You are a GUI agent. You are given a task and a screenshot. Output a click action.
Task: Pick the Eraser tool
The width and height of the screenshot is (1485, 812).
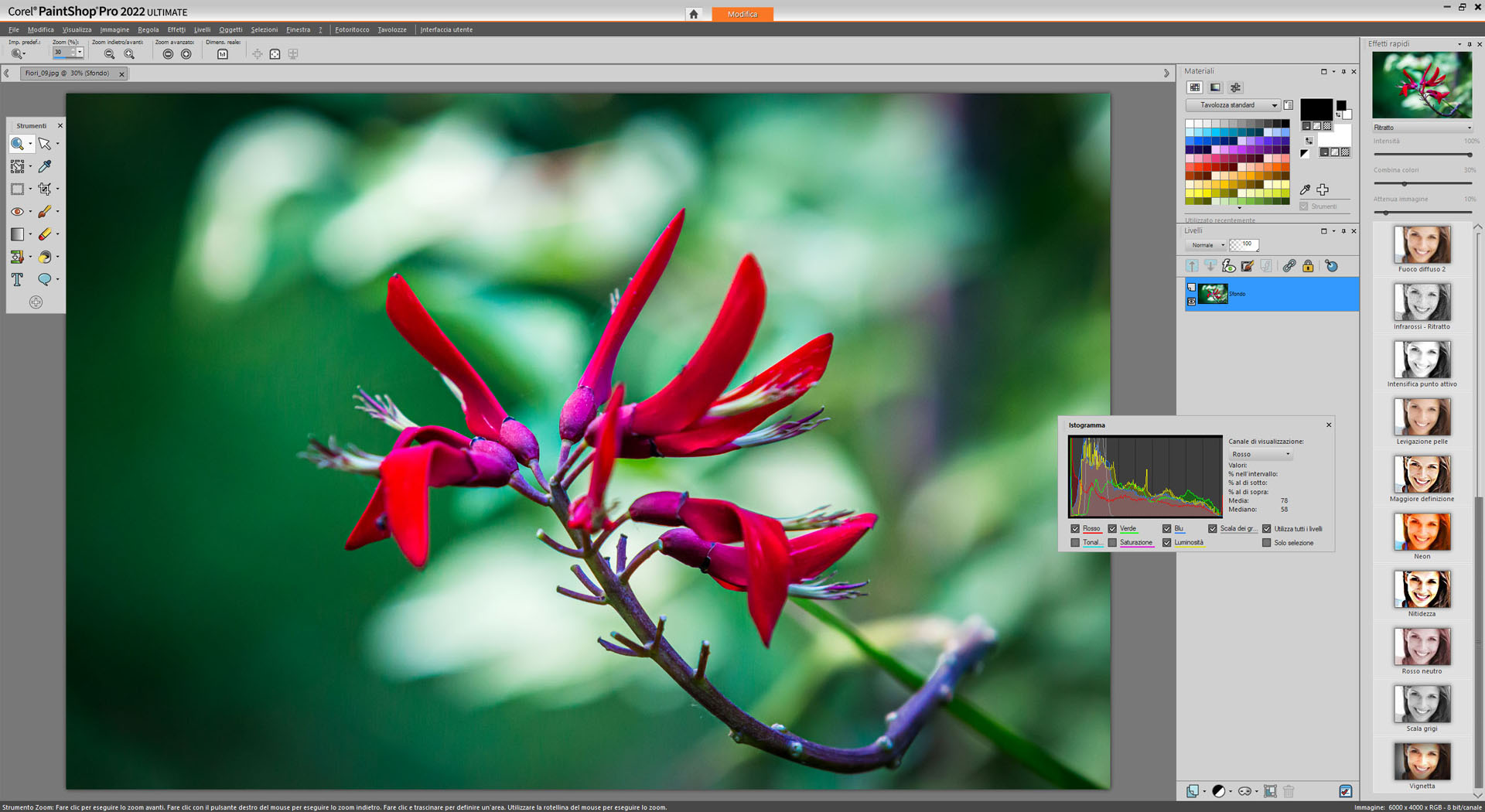click(x=45, y=234)
